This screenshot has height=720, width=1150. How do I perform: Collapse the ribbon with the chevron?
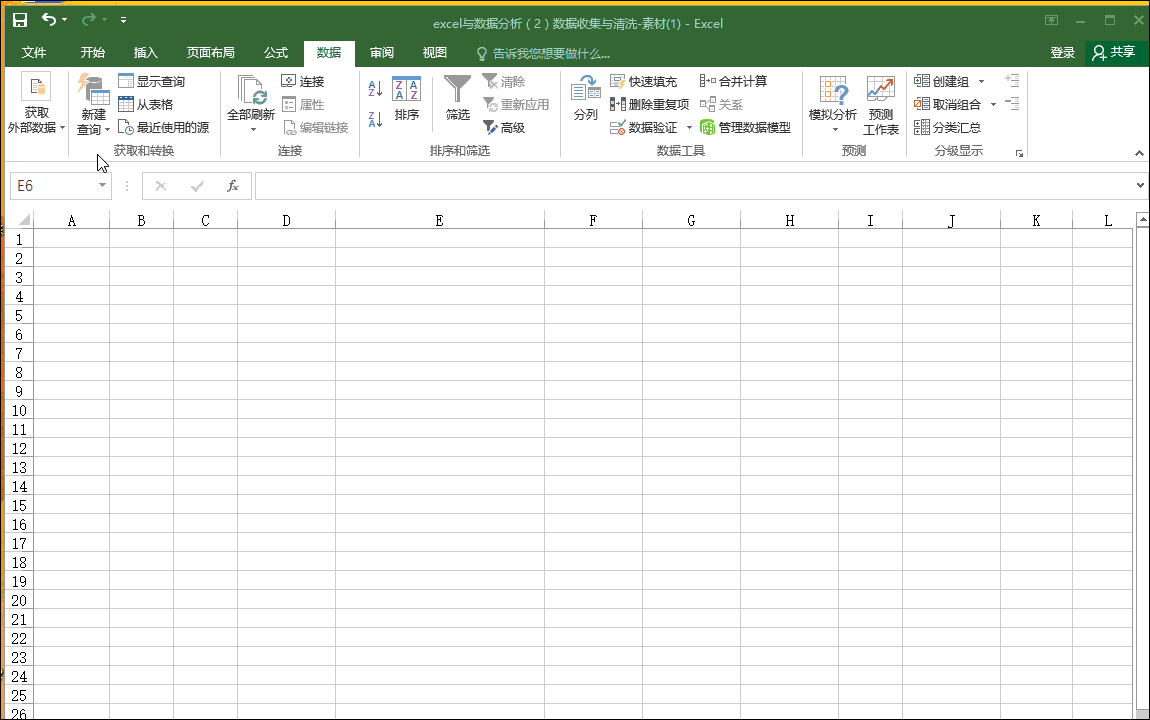[1139, 153]
